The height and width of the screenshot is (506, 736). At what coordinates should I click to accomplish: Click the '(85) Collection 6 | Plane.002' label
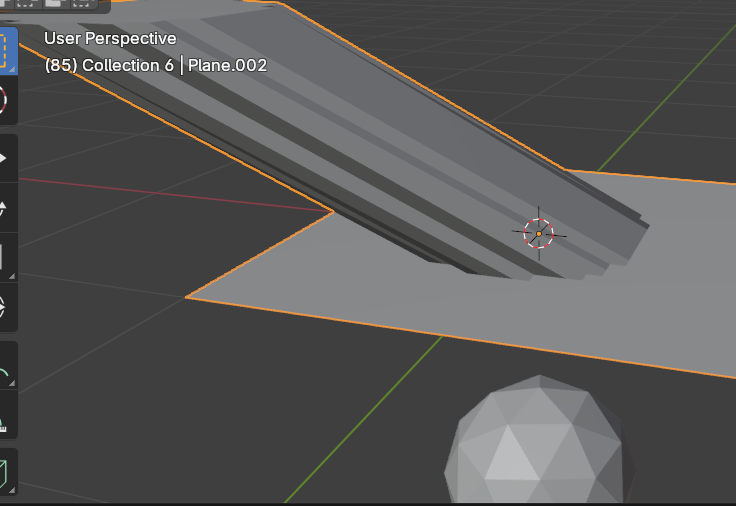[156, 65]
